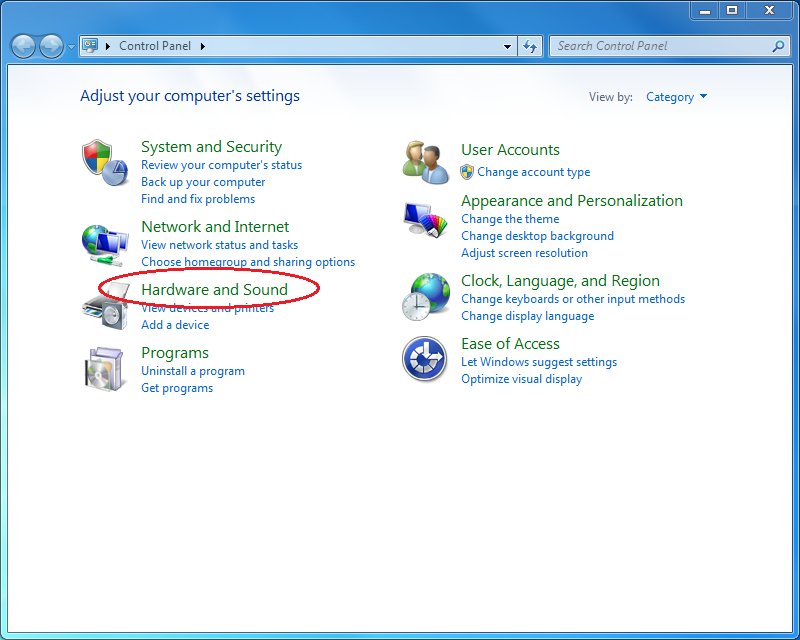
Task: Click the Programs disc box icon
Action: (106, 369)
